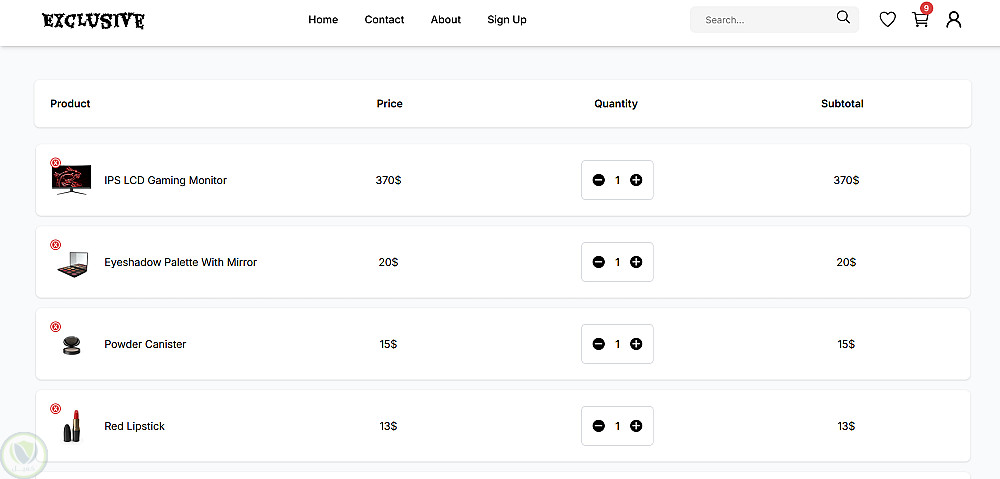Select the Sign Up link
The height and width of the screenshot is (479, 1000).
[x=507, y=20]
